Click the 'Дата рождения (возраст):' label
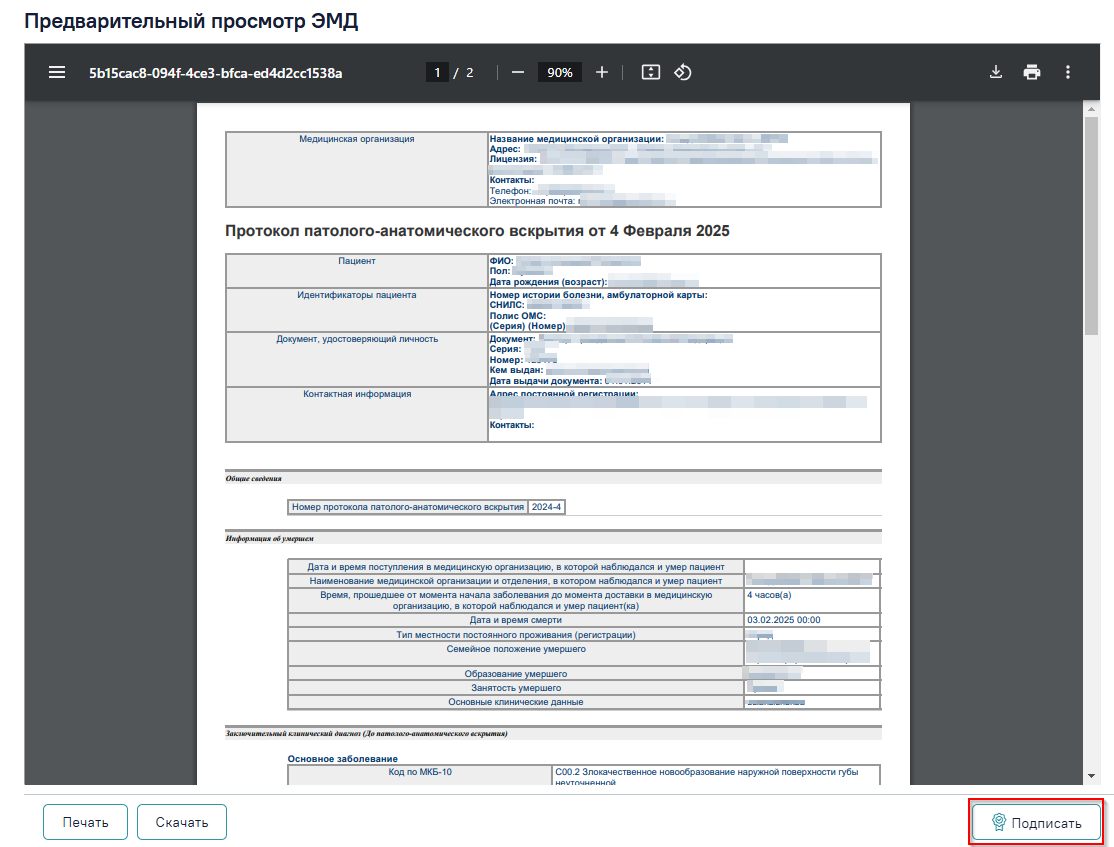 pyautogui.click(x=548, y=282)
